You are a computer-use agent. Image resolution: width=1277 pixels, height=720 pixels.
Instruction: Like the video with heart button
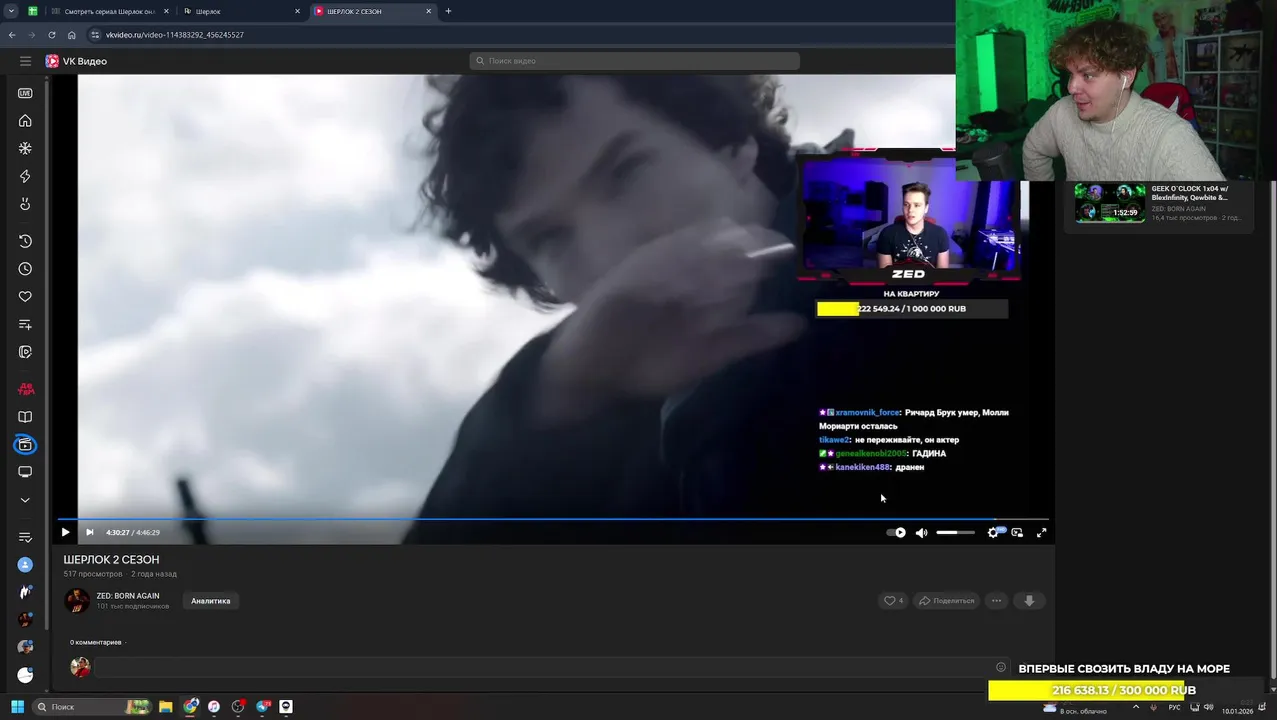point(893,601)
